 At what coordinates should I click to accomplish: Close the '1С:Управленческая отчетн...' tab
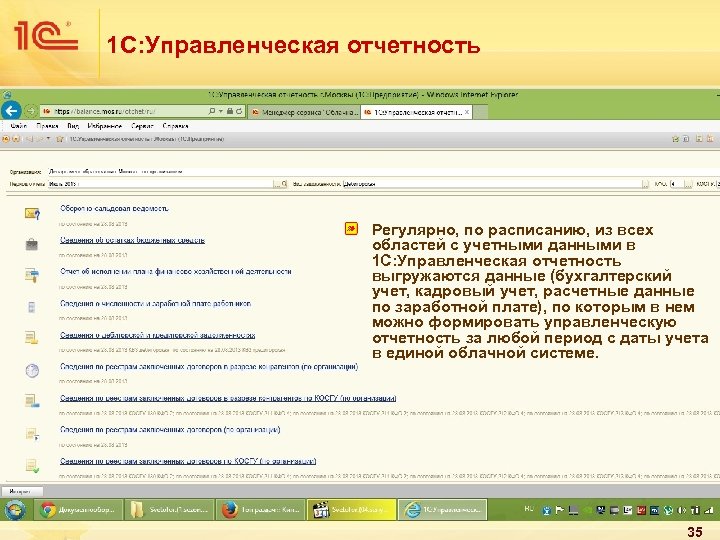click(x=467, y=112)
